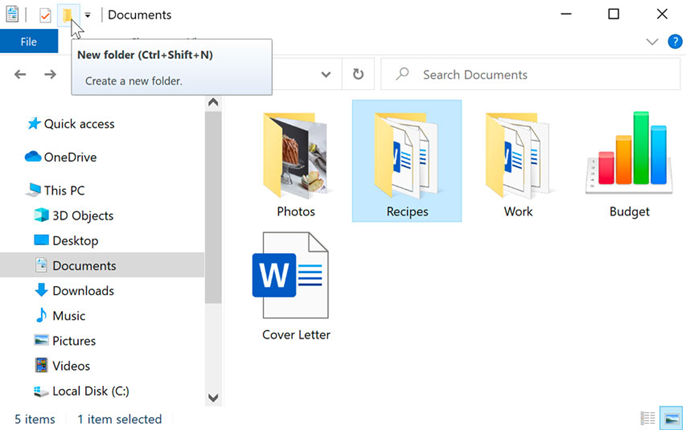Image resolution: width=686 pixels, height=430 pixels.
Task: Select Downloads in the navigation pane
Action: point(75,290)
